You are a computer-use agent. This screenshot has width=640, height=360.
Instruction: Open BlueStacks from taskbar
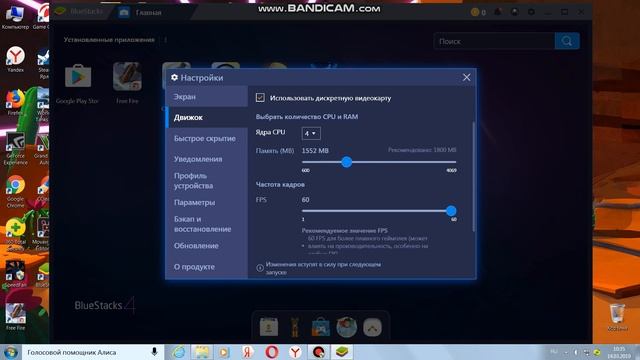click(342, 352)
